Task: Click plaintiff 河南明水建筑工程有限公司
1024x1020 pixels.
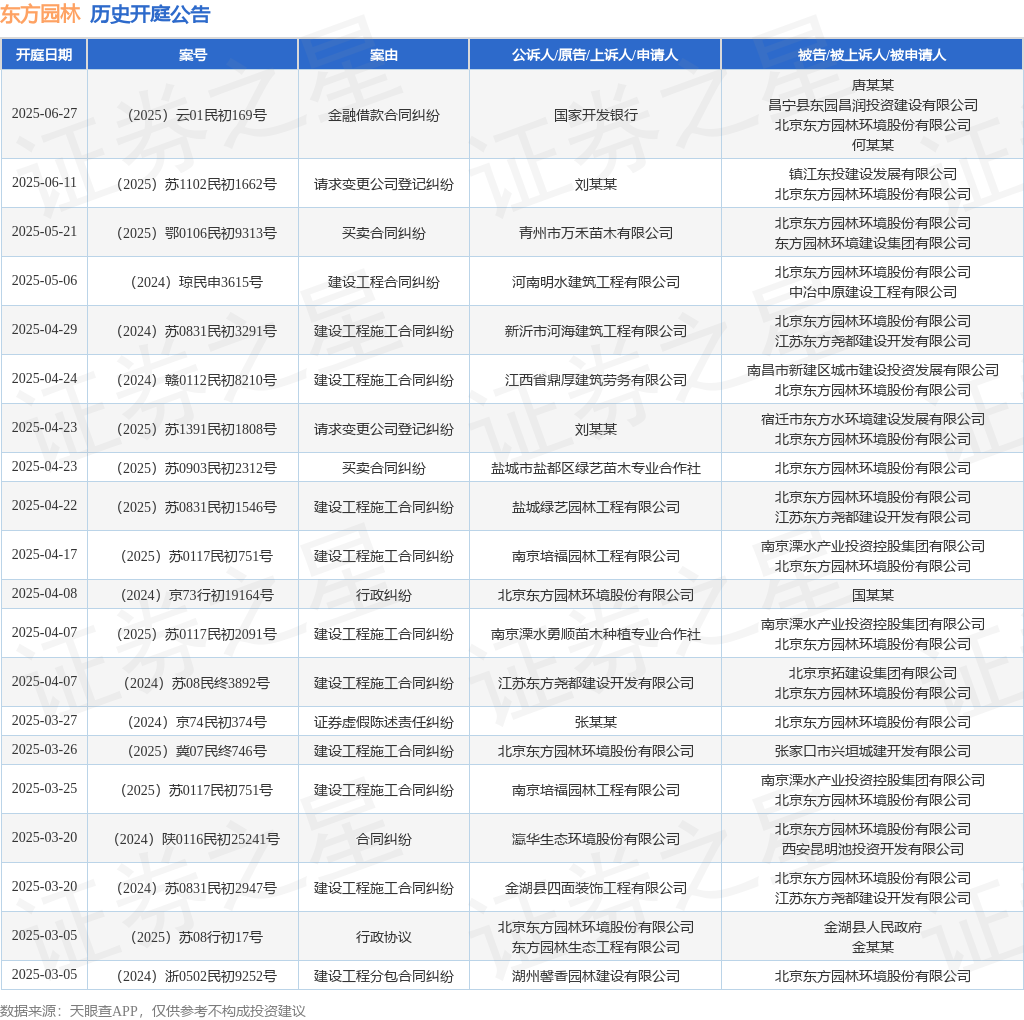Action: pos(596,282)
